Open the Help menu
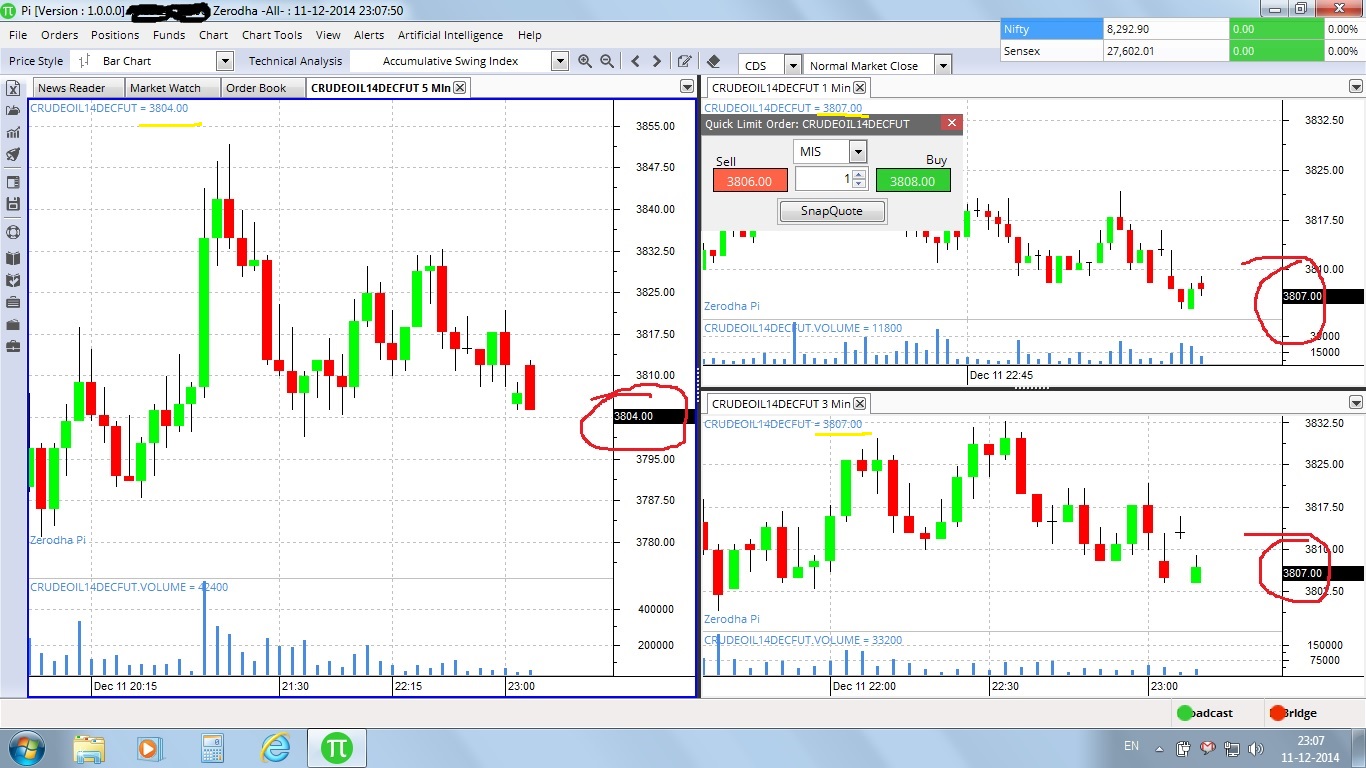The height and width of the screenshot is (768, 1366). 530,35
